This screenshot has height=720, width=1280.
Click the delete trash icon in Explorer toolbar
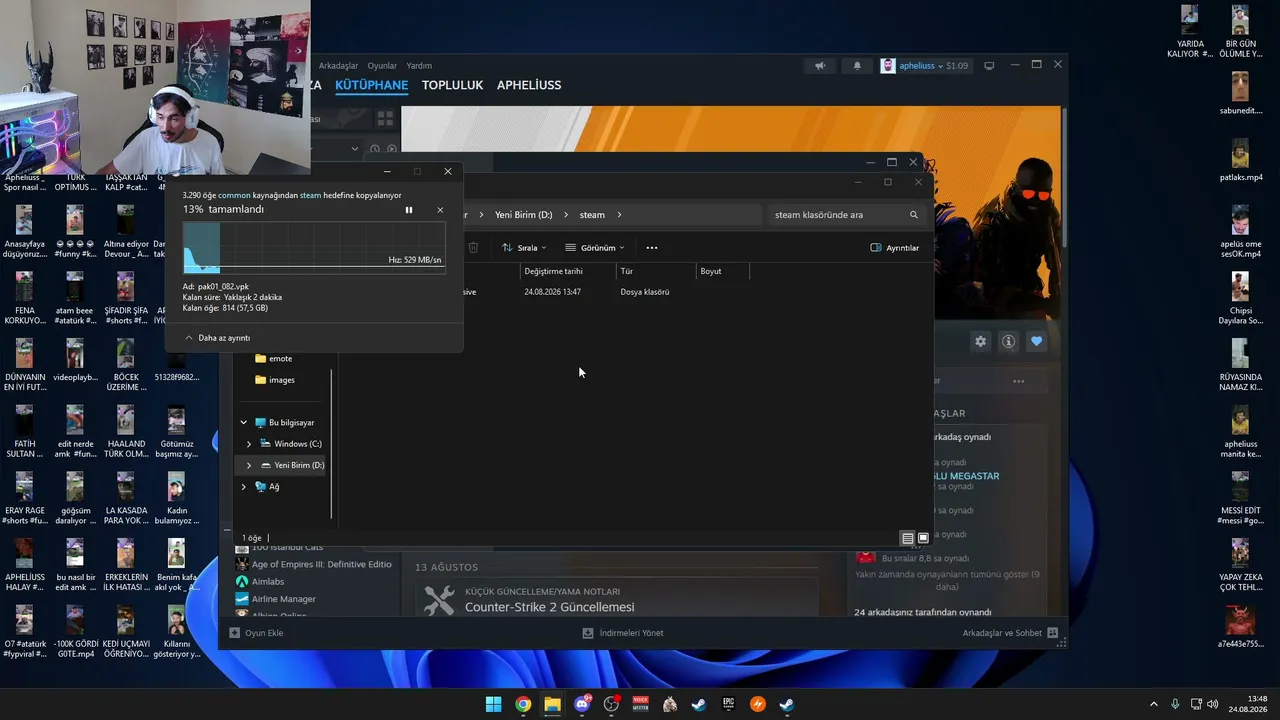[474, 247]
